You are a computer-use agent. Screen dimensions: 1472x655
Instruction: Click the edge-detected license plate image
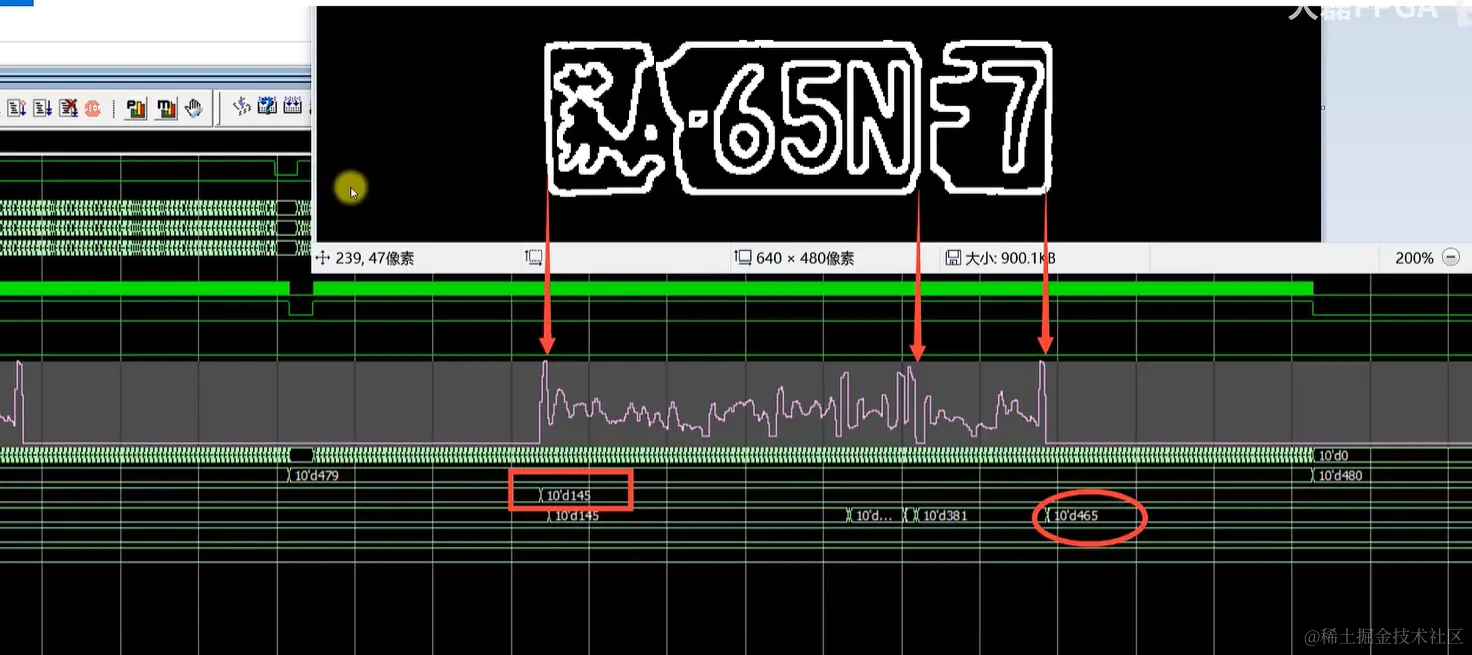pyautogui.click(x=799, y=117)
